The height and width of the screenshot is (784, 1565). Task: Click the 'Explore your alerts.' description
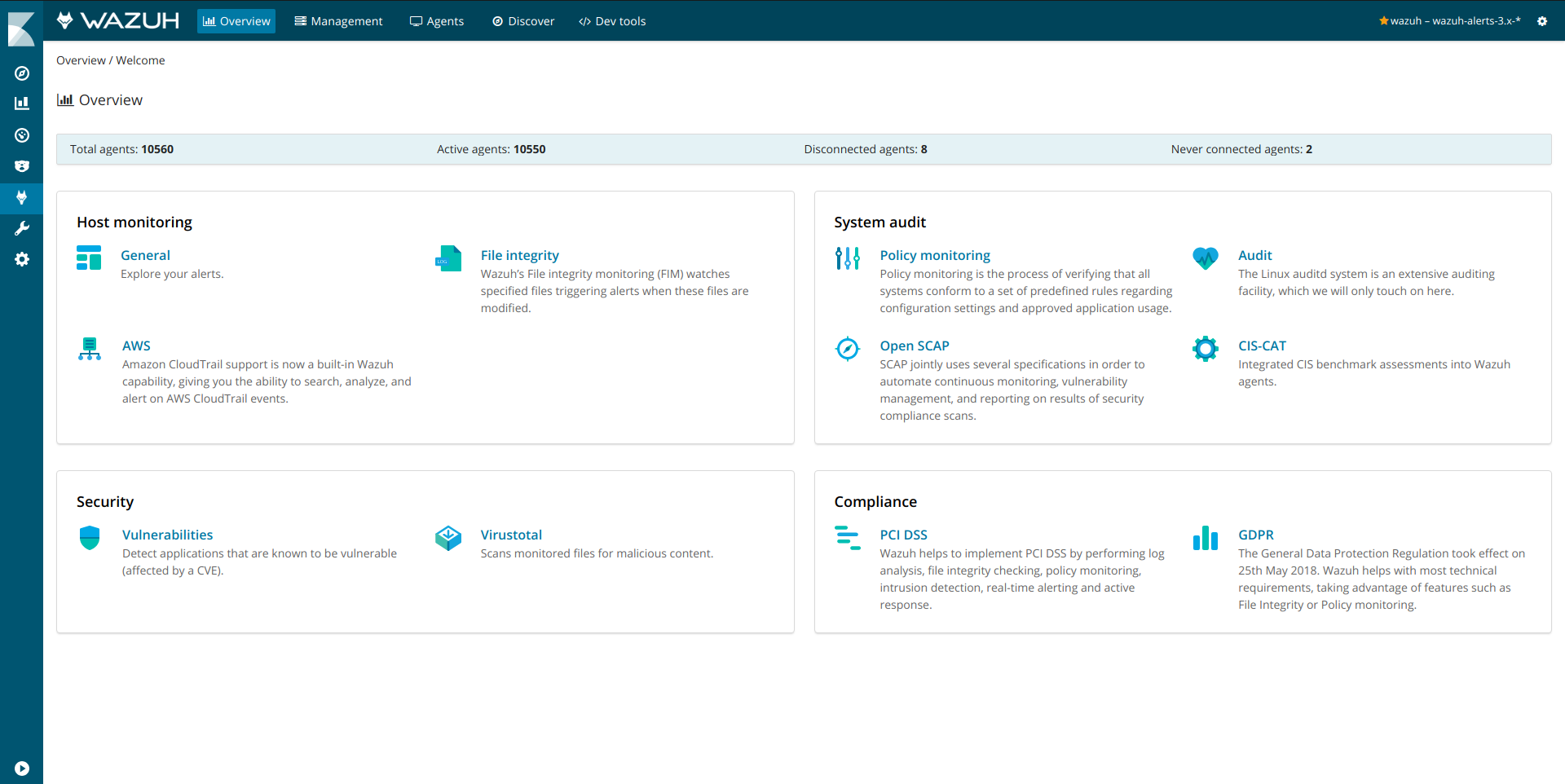coord(172,274)
